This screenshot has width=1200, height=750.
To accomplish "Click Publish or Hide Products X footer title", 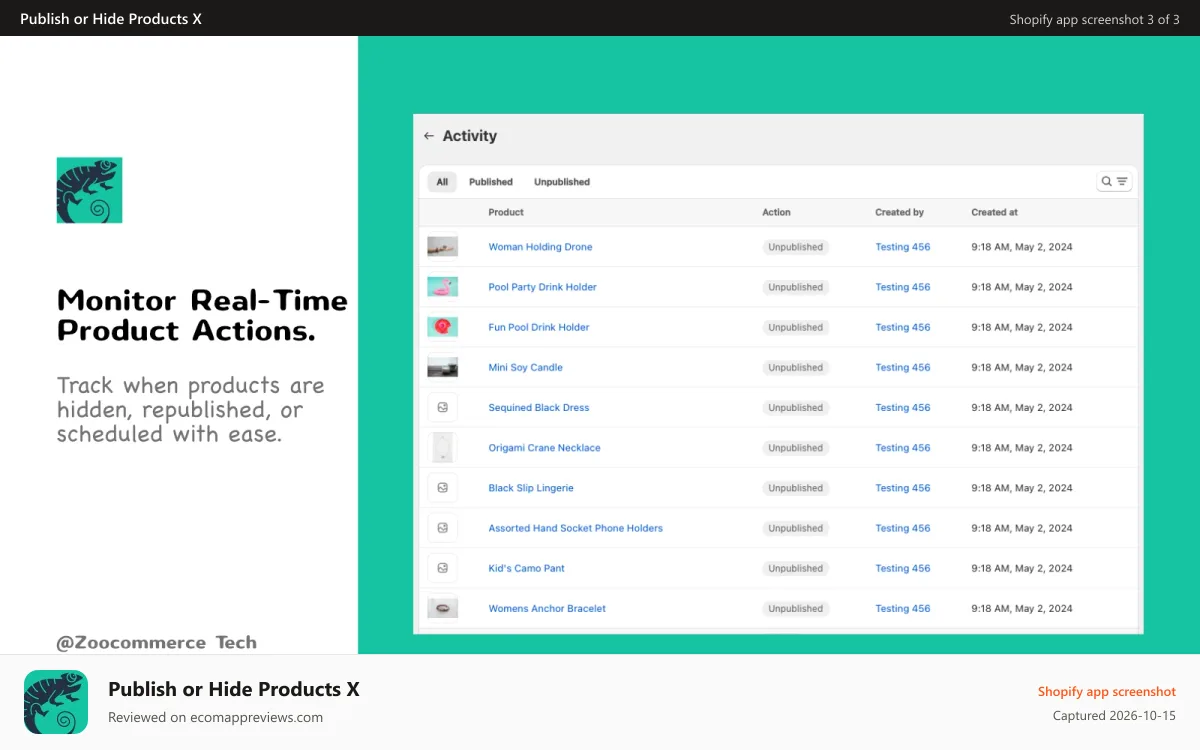I will tap(234, 689).
